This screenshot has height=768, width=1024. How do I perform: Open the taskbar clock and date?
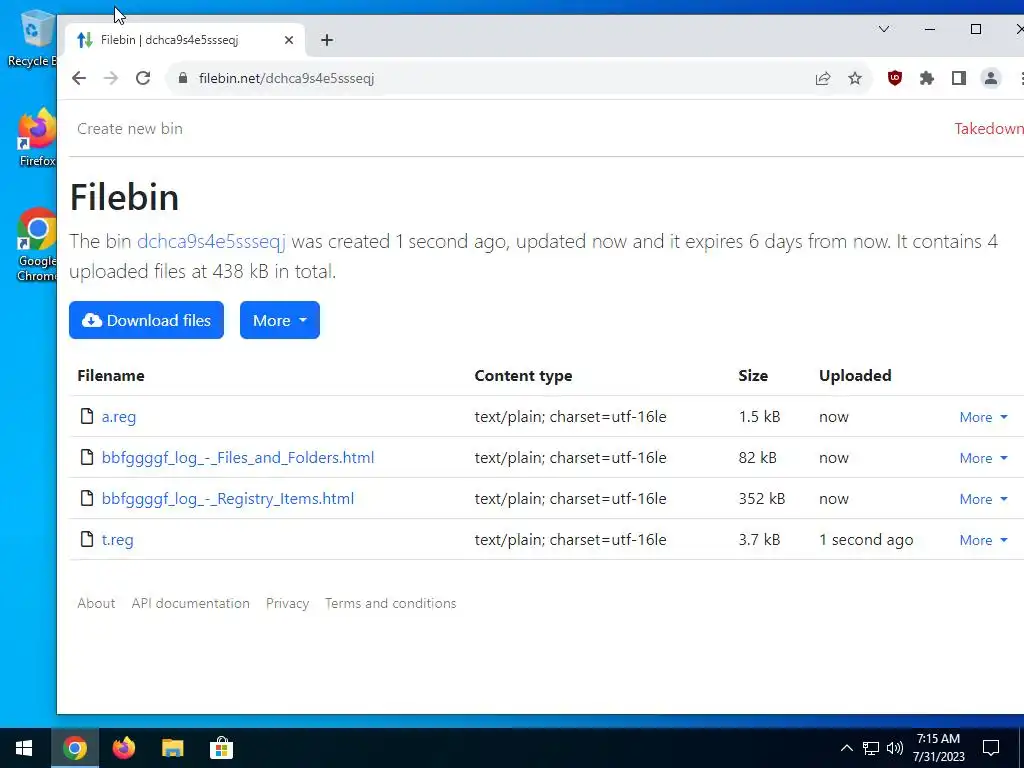tap(938, 748)
